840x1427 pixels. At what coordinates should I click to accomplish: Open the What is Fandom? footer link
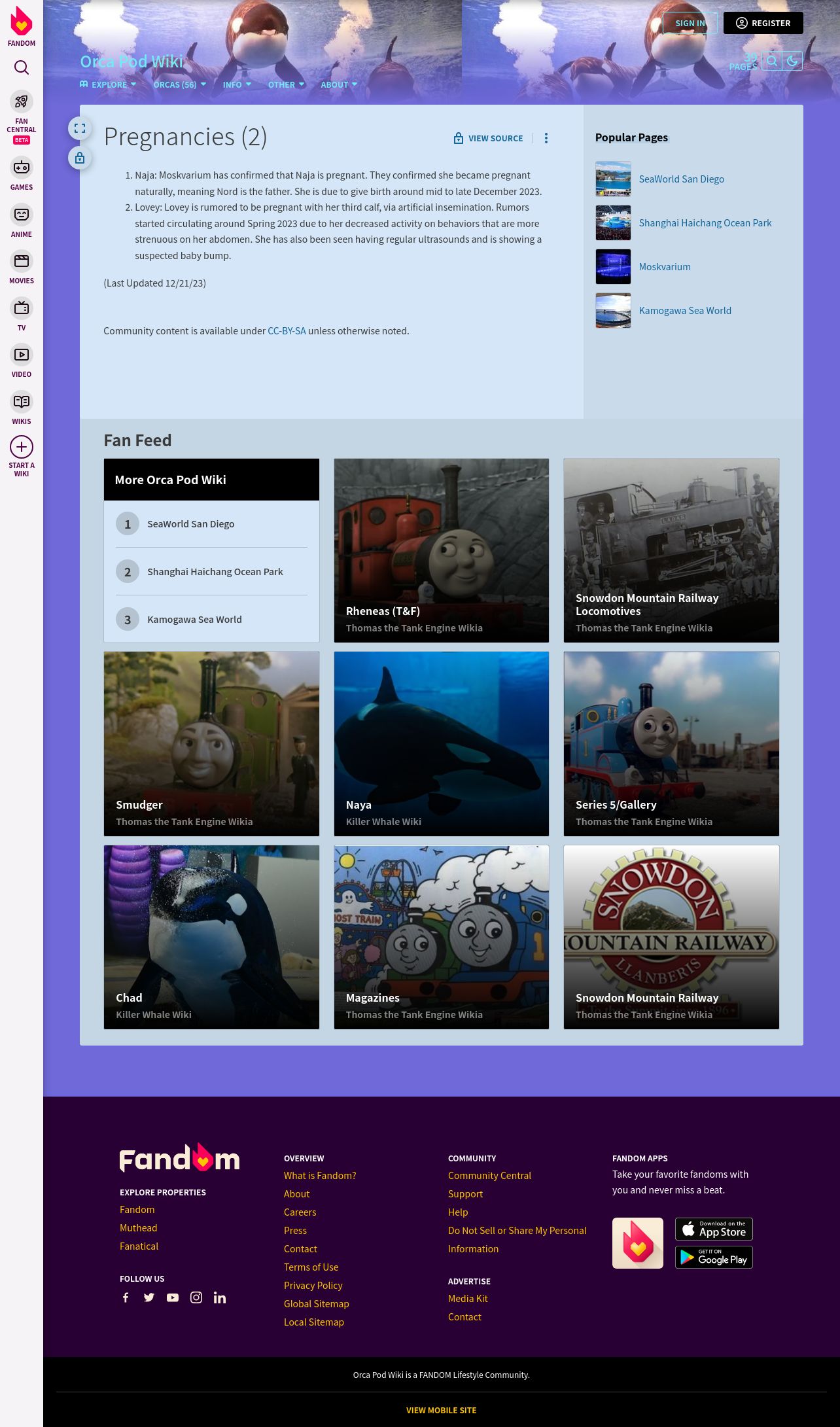click(320, 1176)
